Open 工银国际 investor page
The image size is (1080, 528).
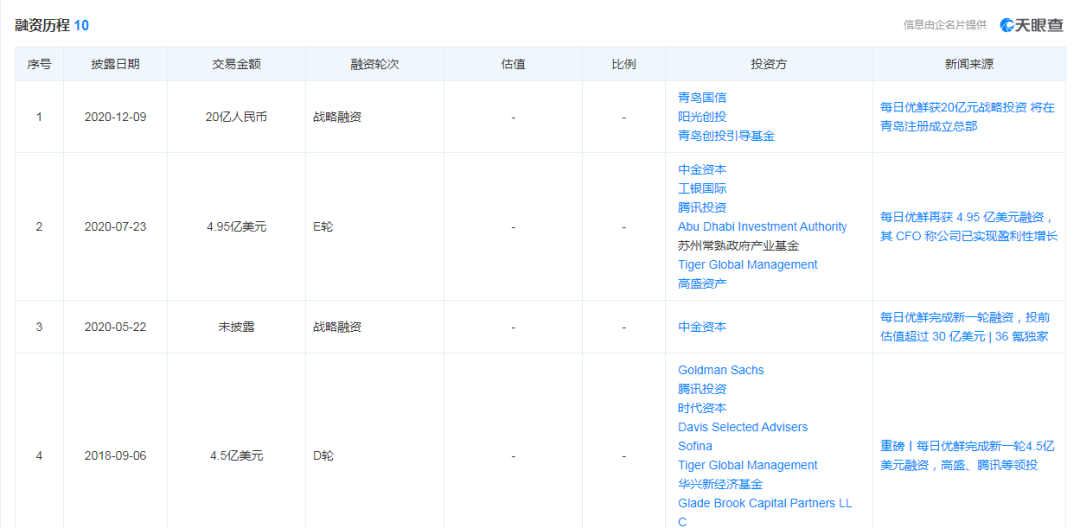702,189
